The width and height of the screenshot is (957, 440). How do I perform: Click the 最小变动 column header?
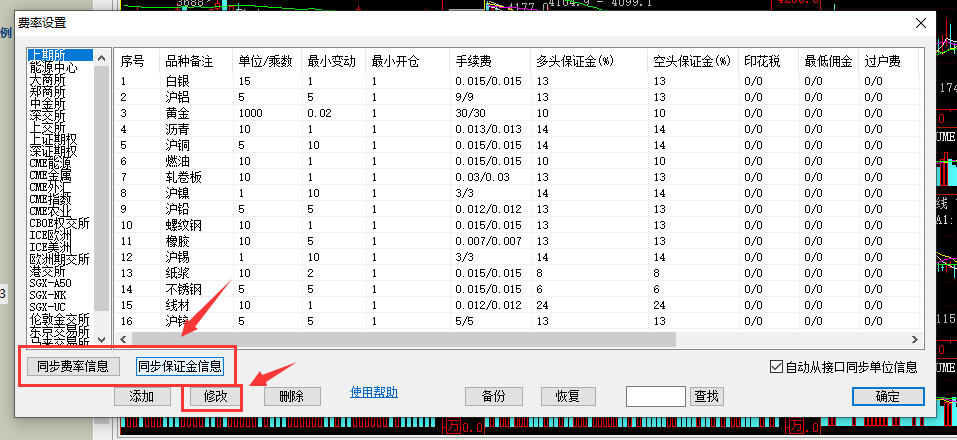pyautogui.click(x=334, y=61)
